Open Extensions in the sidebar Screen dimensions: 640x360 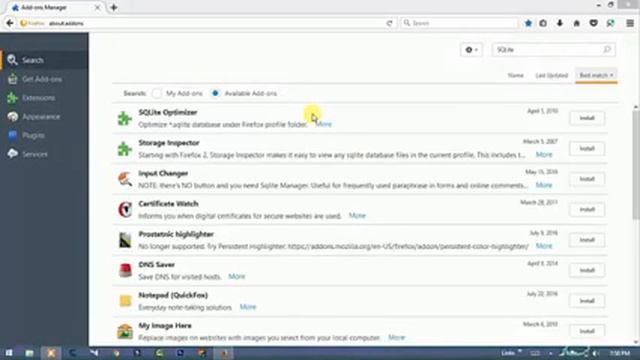[44, 98]
